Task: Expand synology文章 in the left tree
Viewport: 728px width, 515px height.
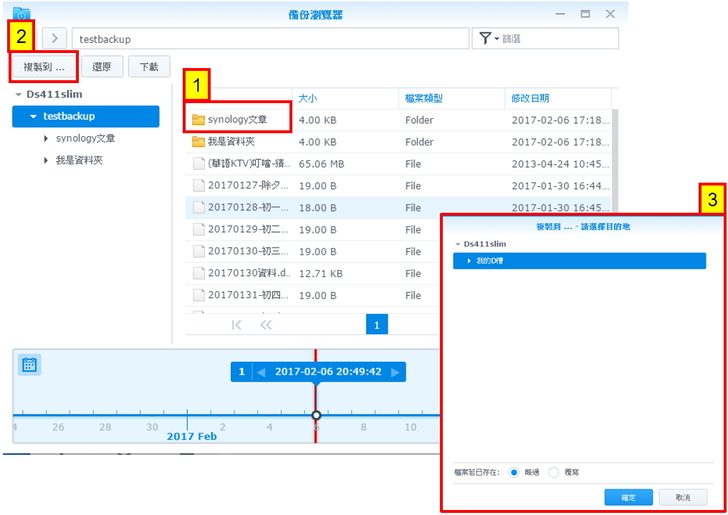Action: click(x=46, y=138)
